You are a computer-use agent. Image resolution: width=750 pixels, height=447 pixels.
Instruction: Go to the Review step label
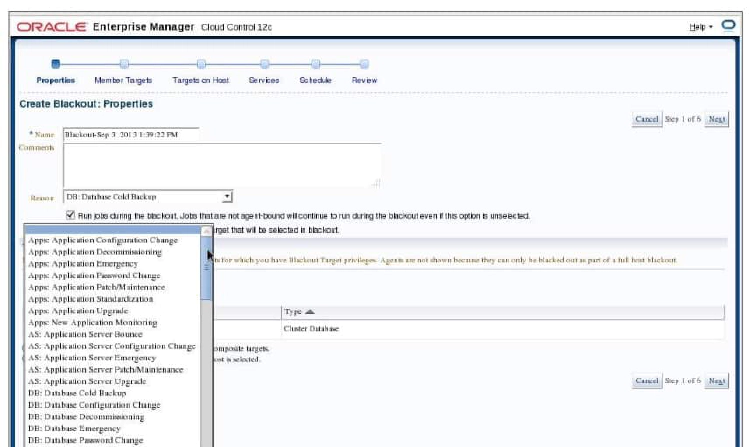[x=364, y=80]
